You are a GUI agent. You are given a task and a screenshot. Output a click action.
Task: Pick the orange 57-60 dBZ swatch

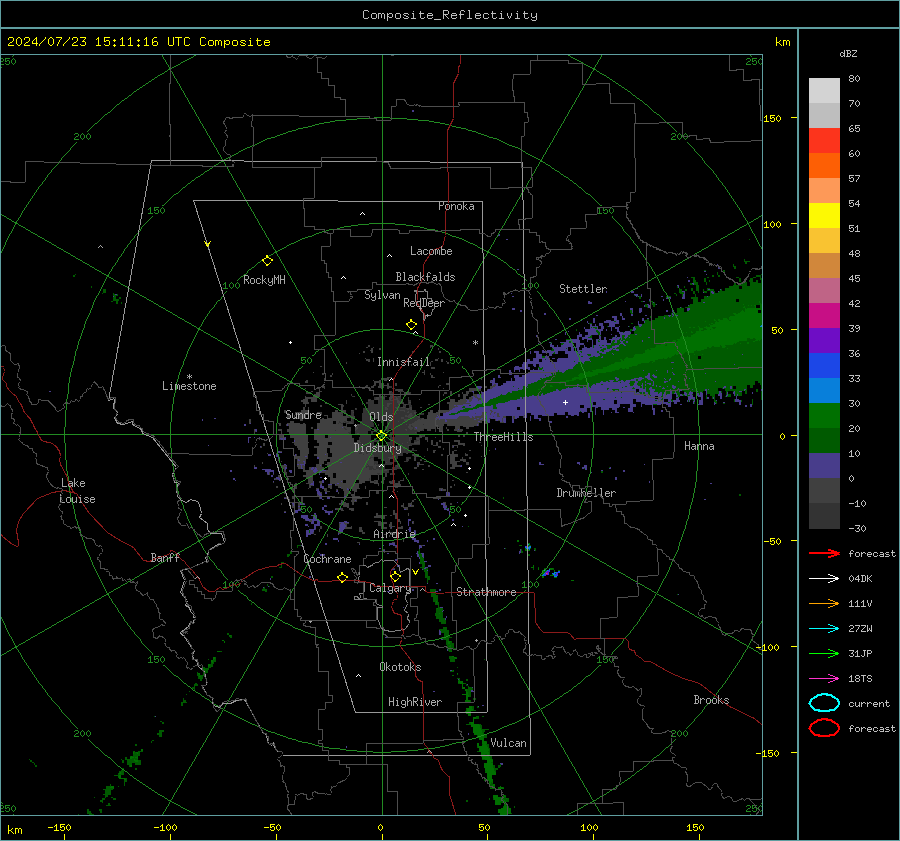pos(824,165)
